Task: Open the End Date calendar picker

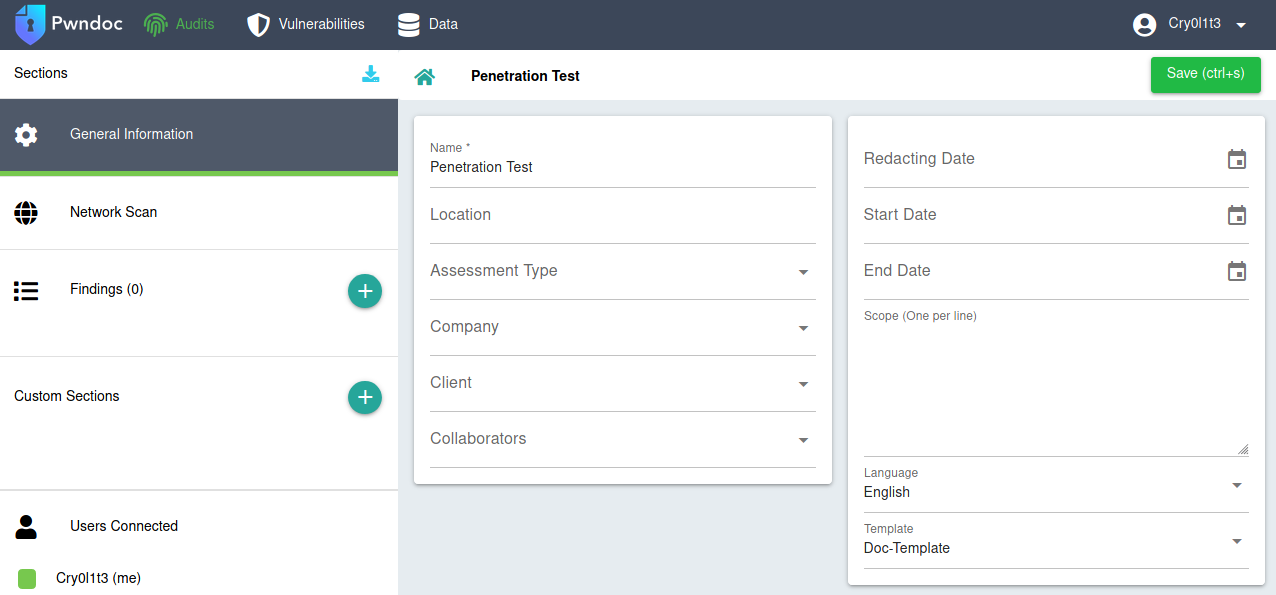Action: pyautogui.click(x=1237, y=271)
